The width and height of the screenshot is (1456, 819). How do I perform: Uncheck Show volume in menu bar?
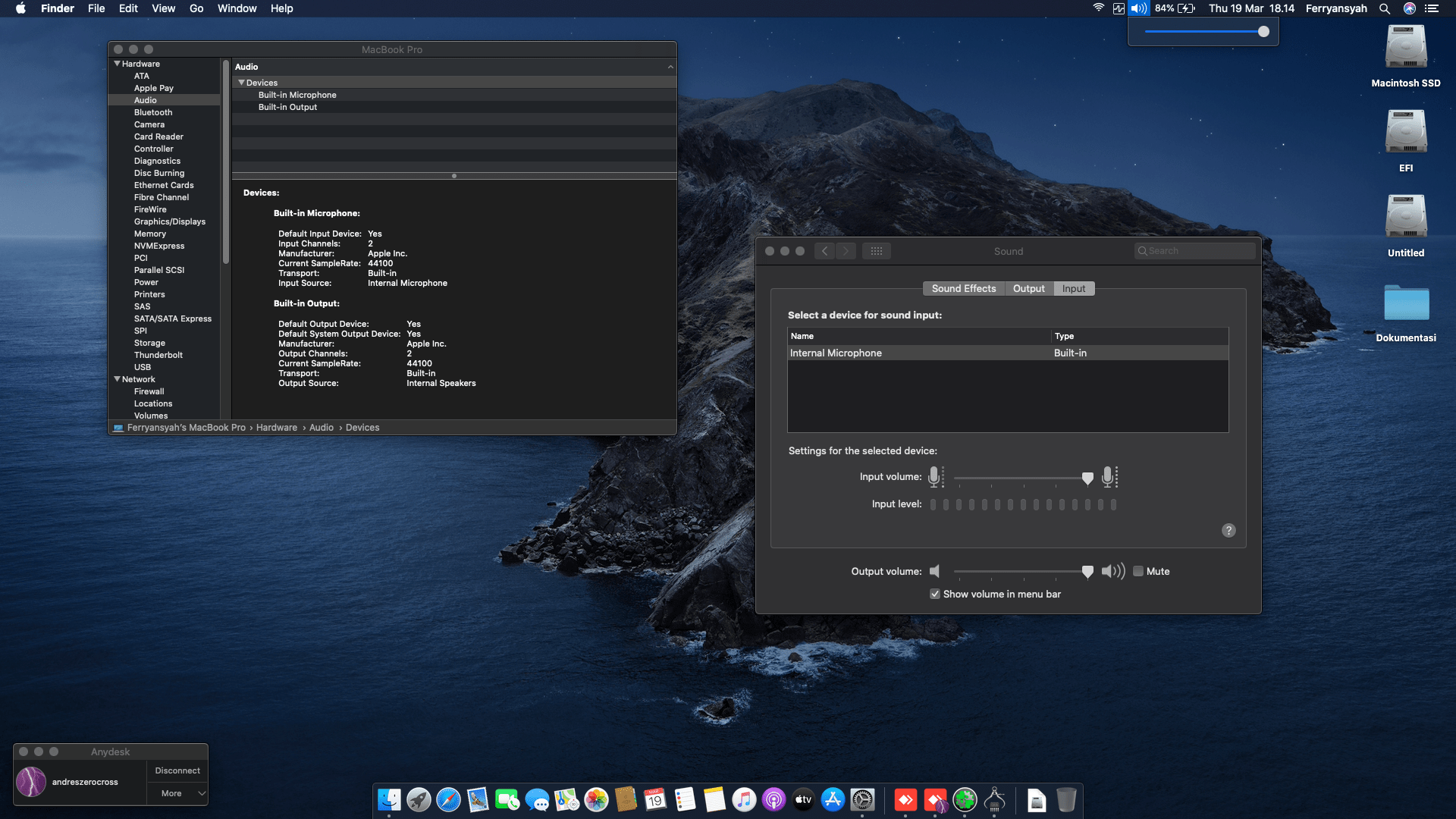tap(935, 595)
